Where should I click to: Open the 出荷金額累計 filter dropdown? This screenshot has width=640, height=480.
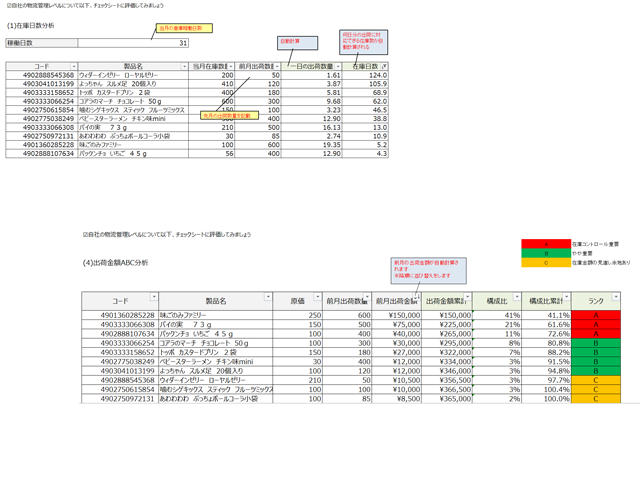tap(467, 298)
